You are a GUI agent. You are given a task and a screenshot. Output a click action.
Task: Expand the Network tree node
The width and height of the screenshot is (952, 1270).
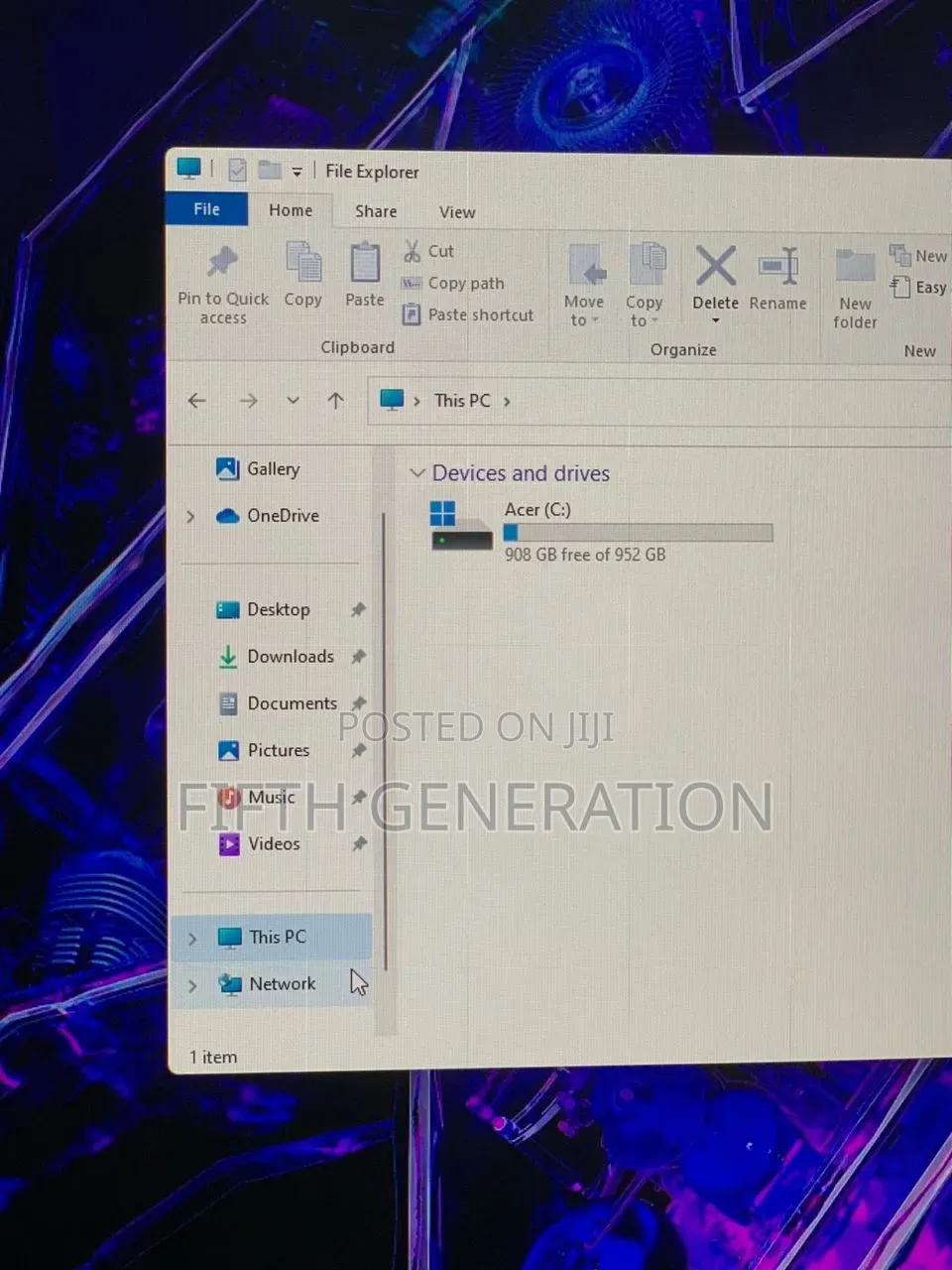[192, 984]
